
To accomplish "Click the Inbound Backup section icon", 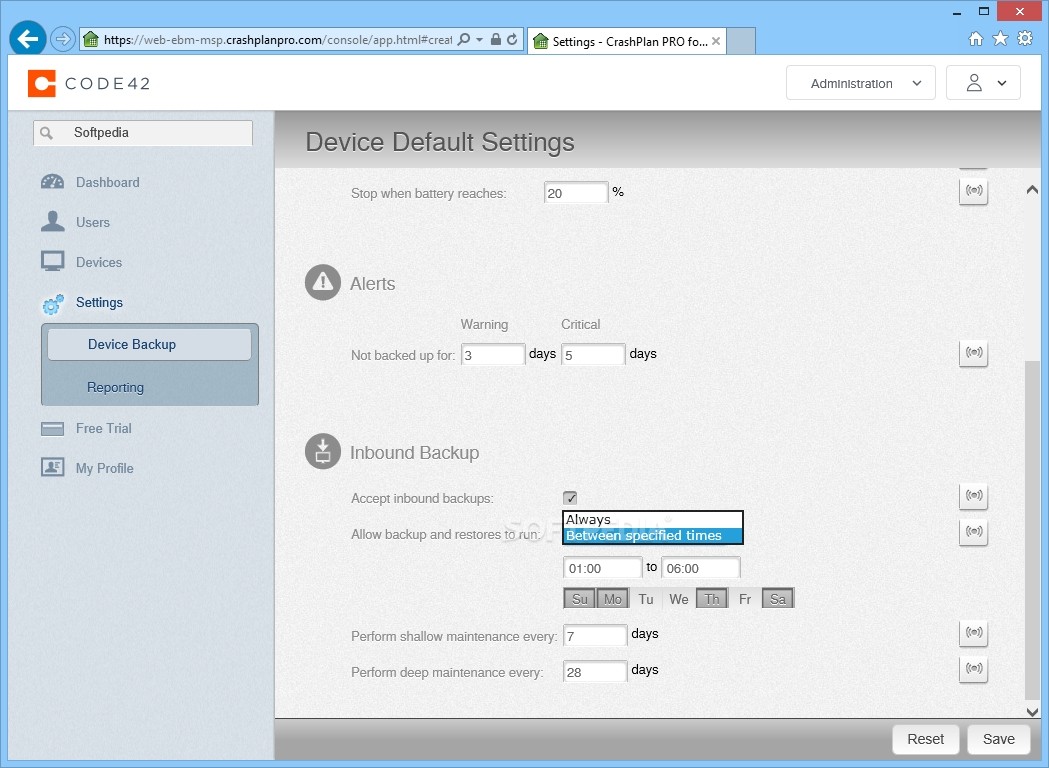I will 323,452.
